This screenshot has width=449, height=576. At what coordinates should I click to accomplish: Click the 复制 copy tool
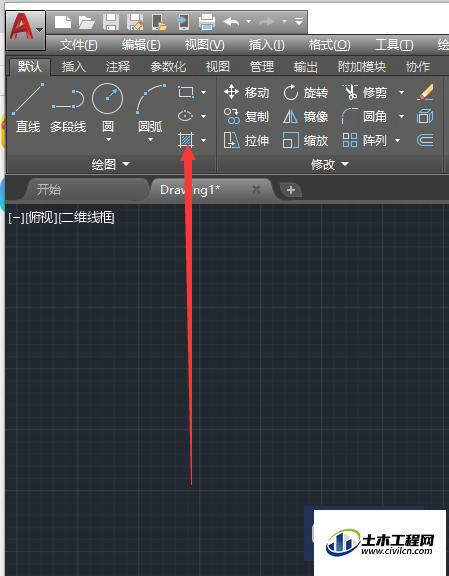[x=247, y=116]
